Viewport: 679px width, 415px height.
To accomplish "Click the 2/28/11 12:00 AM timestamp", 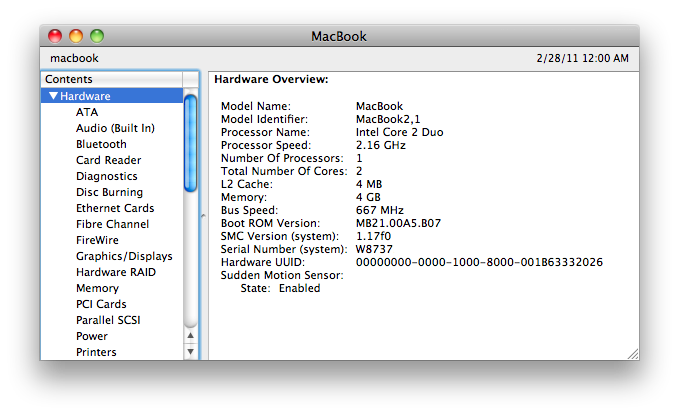I will pyautogui.click(x=582, y=58).
